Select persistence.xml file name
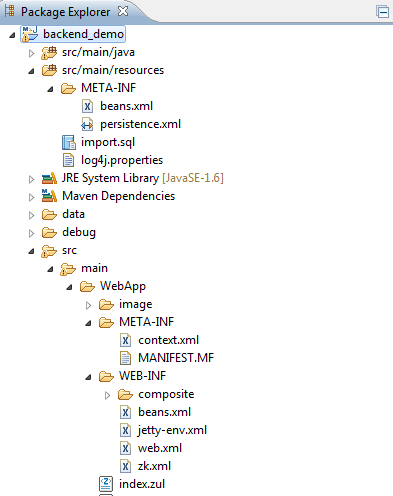This screenshot has width=393, height=496. pyautogui.click(x=140, y=124)
